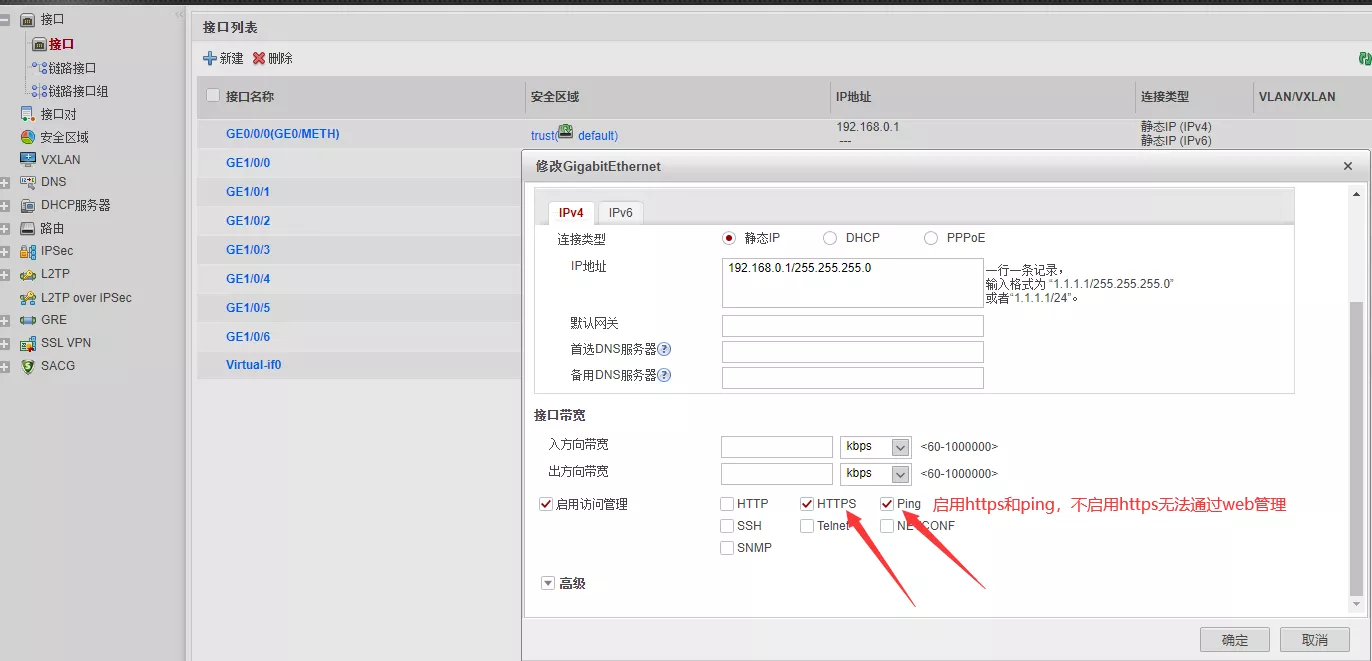Image resolution: width=1372 pixels, height=661 pixels.
Task: Open the GE1/0/0 interface link
Action: tap(248, 163)
